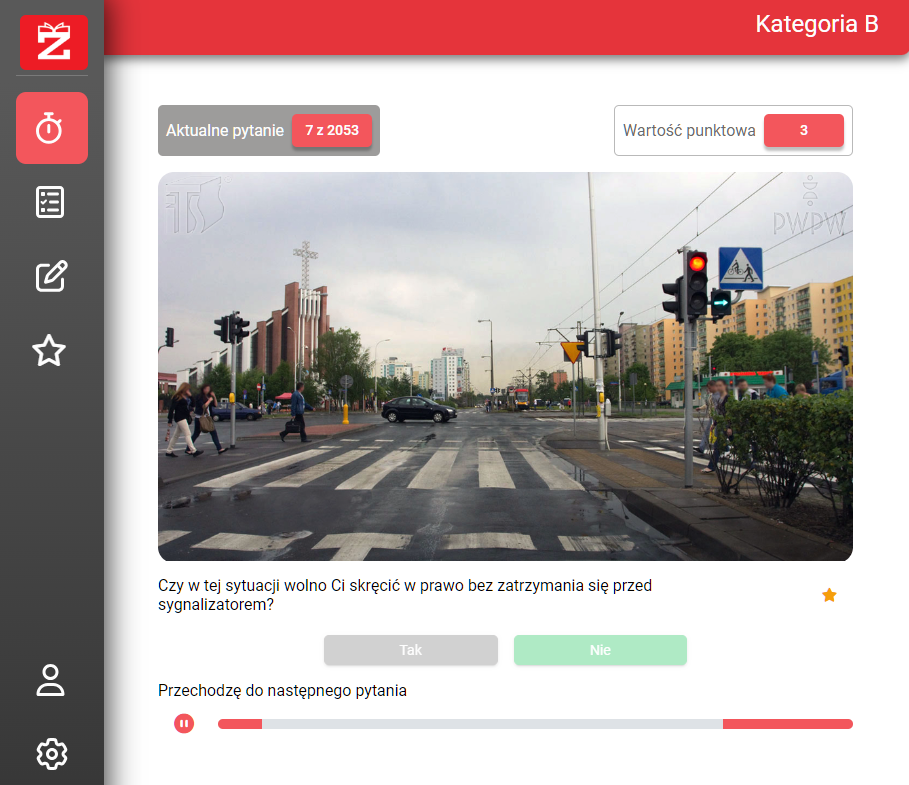Open the star favorites sidebar icon
Viewport: 909px width, 785px height.
coord(49,350)
